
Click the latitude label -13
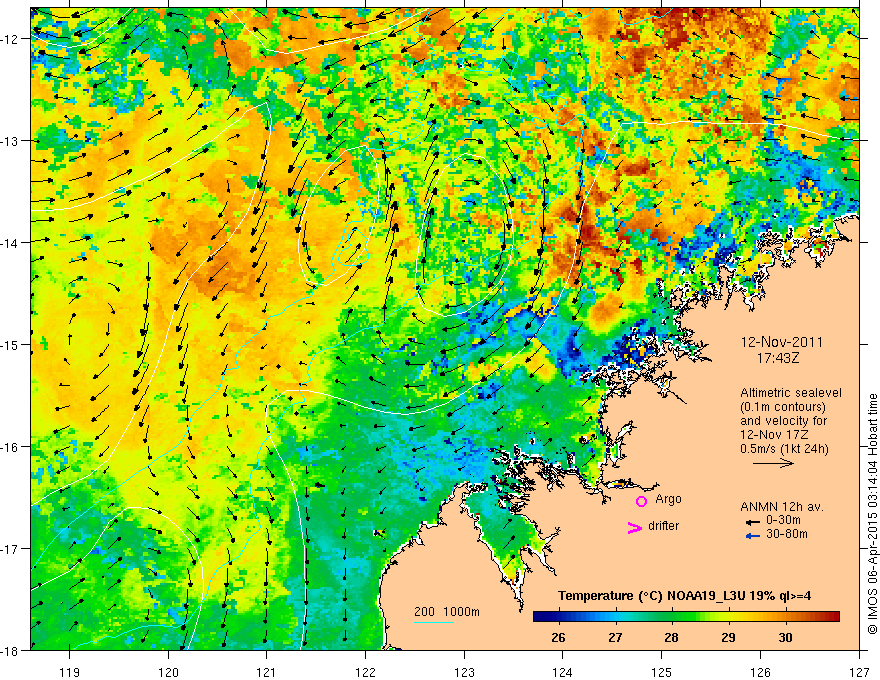10,141
